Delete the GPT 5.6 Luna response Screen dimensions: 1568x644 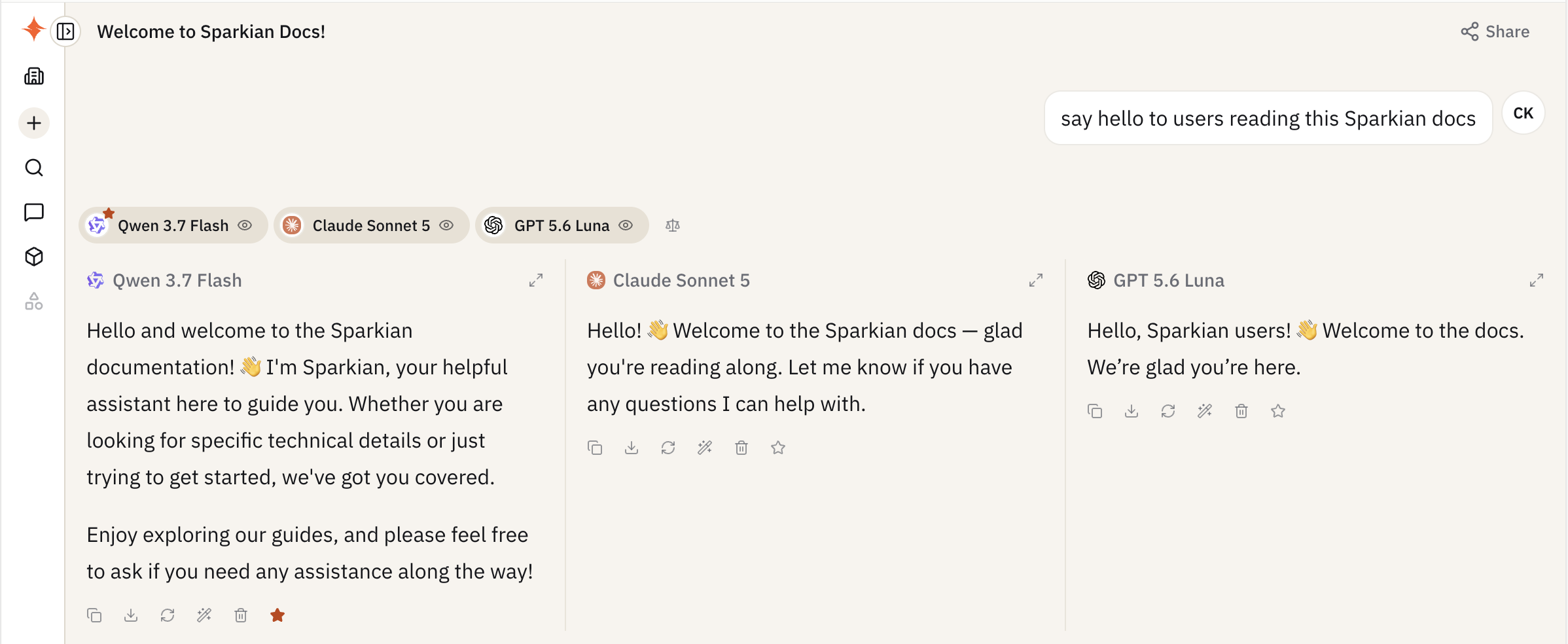1241,411
